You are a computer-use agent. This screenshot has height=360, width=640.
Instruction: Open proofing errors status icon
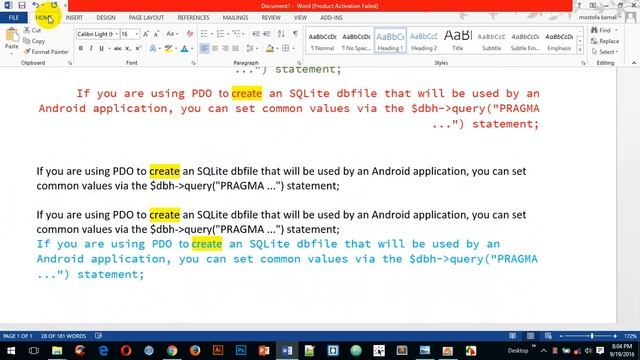coord(98,336)
